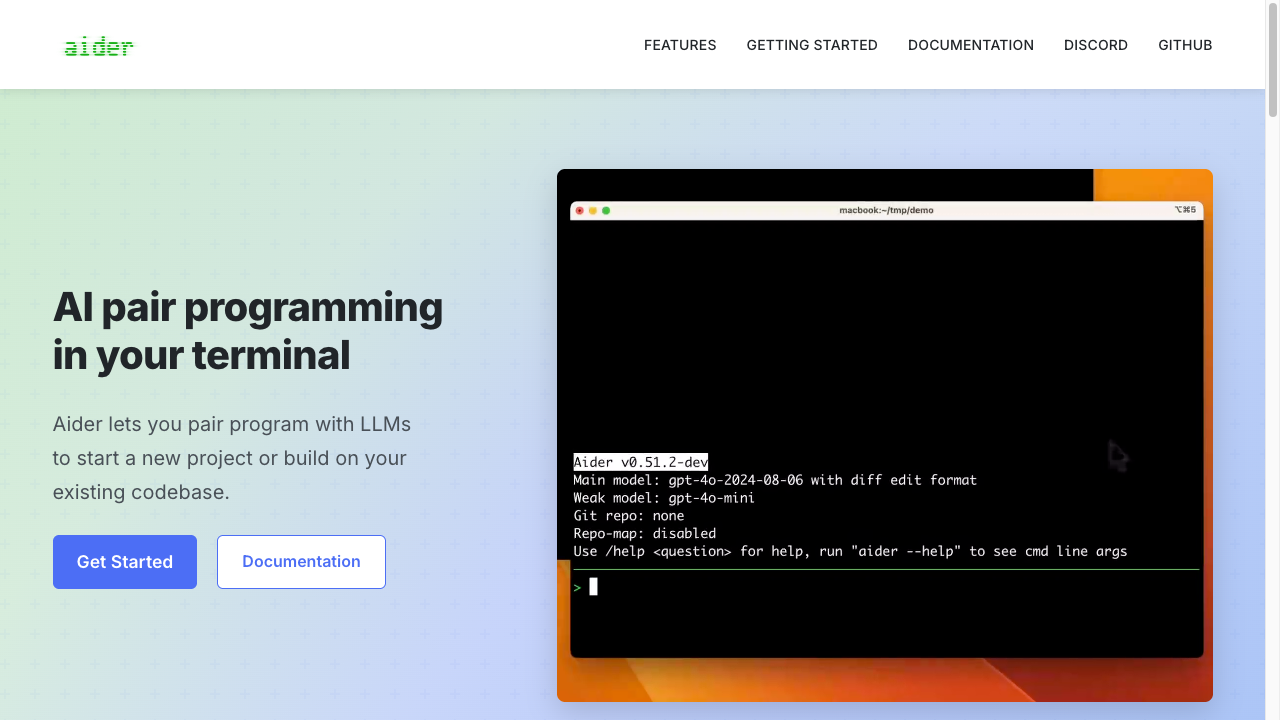Click the page's vertical scrollbar thumb
The height and width of the screenshot is (720, 1280).
(1272, 60)
